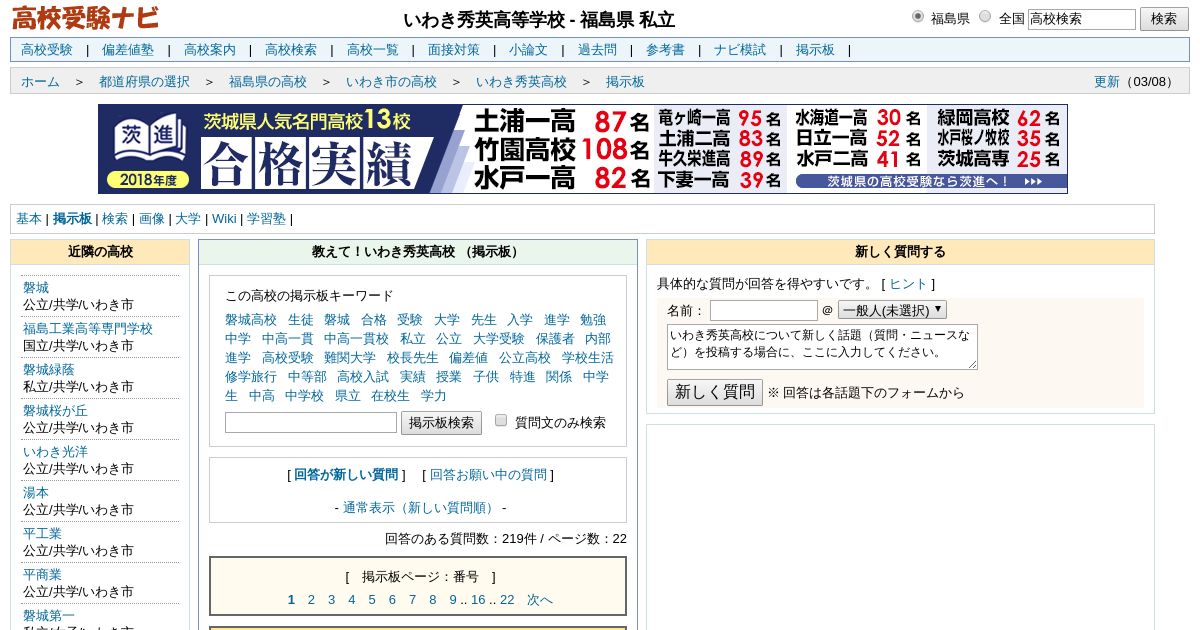Click keyword 修学旅行
The width and height of the screenshot is (1200, 630).
[251, 377]
